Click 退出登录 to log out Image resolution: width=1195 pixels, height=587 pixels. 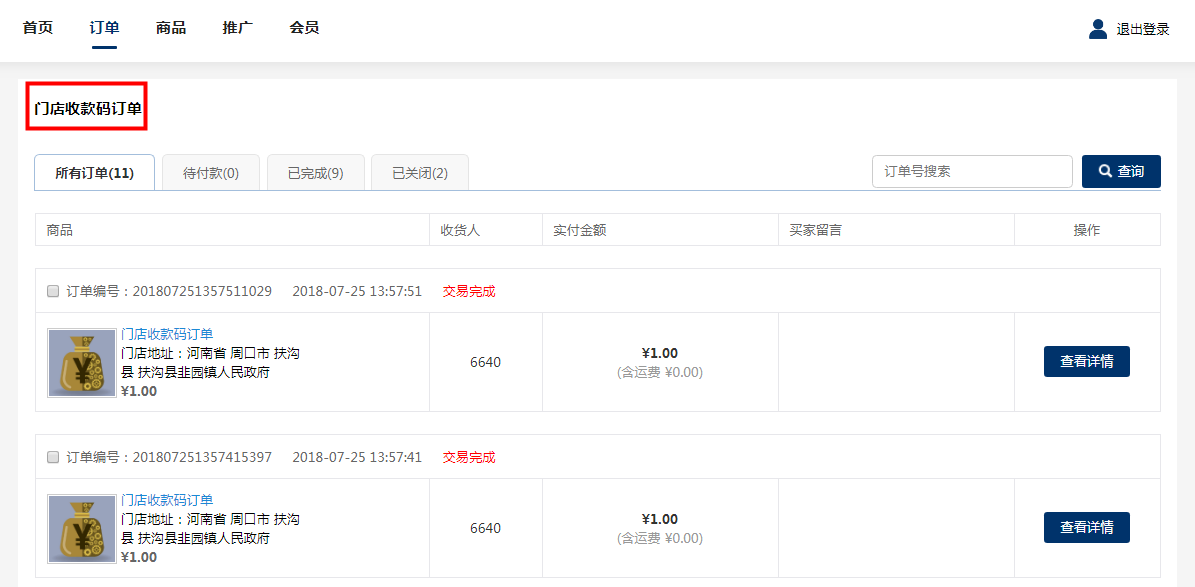(1143, 30)
